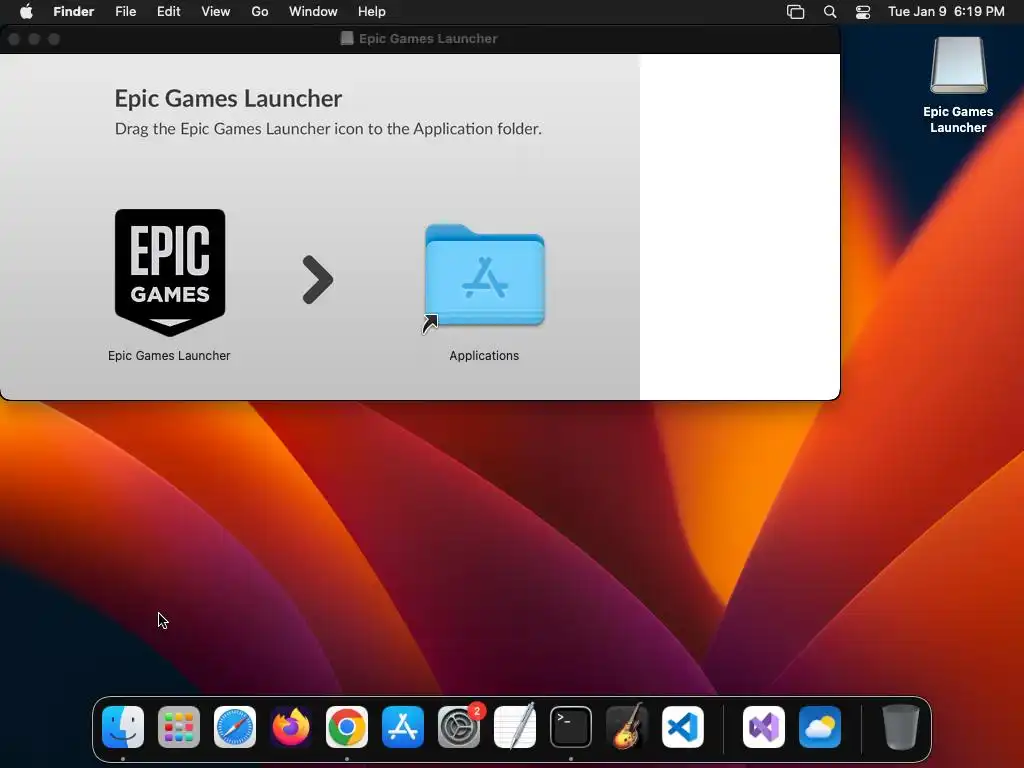Screen dimensions: 1024x768
Task: Open the Trash in the Dock
Action: click(901, 727)
